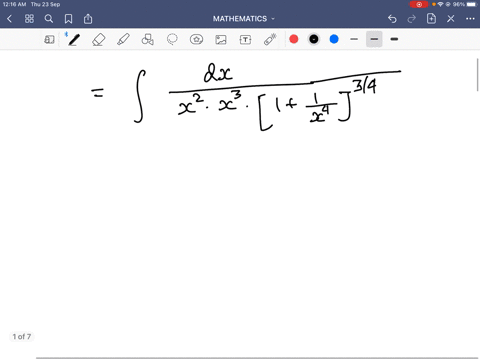Select the Lasso tool
The width and height of the screenshot is (480, 360).
(172, 39)
